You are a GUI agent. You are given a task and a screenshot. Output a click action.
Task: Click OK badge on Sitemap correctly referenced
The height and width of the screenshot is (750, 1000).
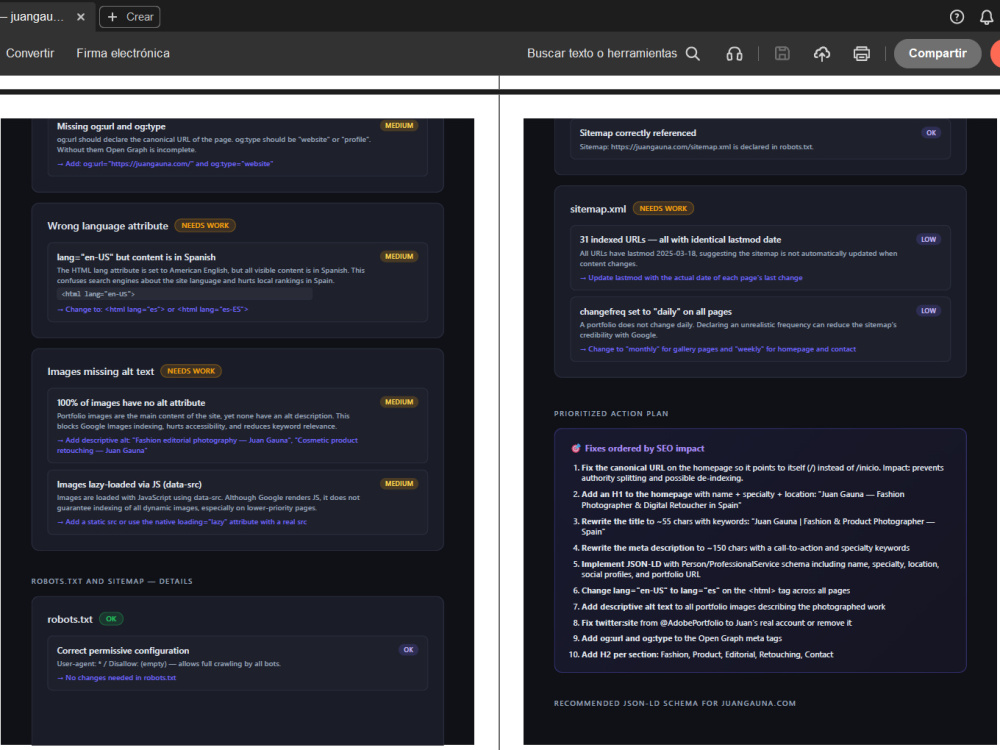(x=931, y=133)
